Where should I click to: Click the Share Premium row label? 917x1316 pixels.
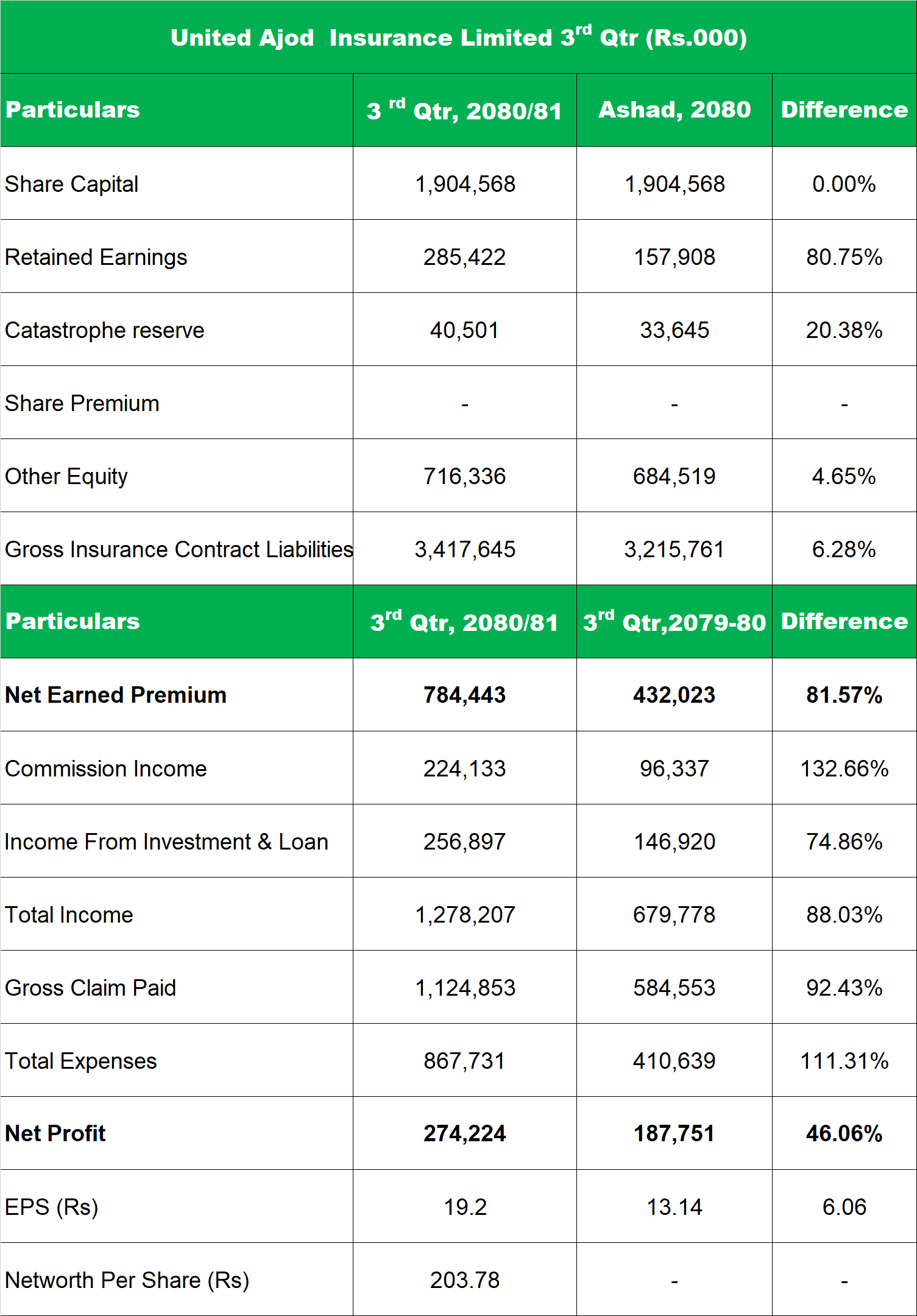click(82, 403)
